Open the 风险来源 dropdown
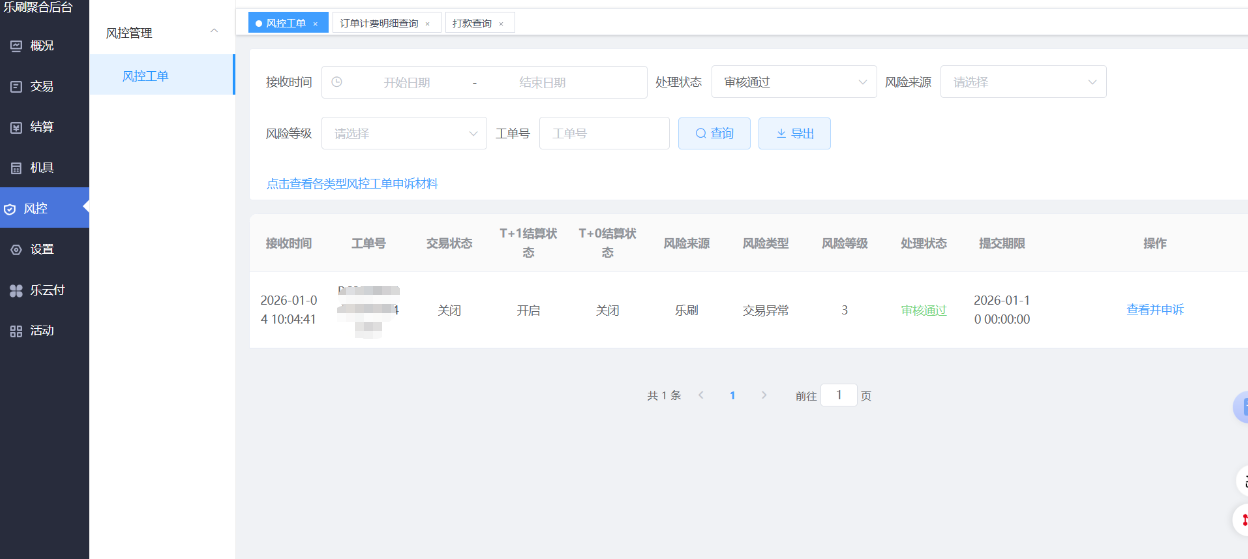The height and width of the screenshot is (559, 1248). [1022, 82]
